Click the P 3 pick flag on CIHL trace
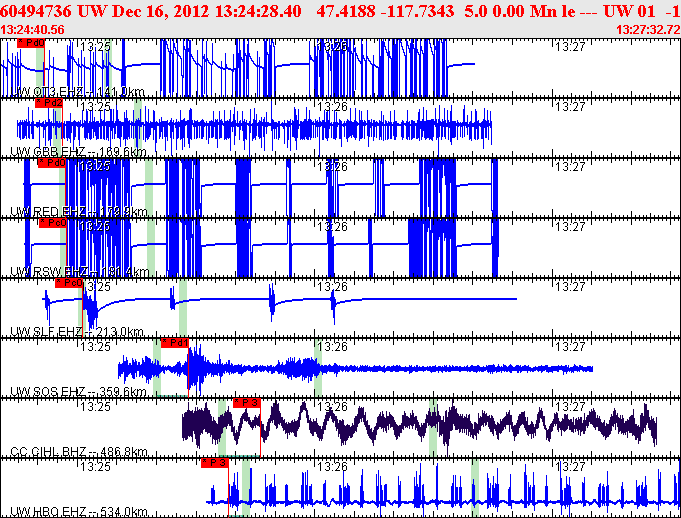This screenshot has width=681, height=518. [246, 403]
